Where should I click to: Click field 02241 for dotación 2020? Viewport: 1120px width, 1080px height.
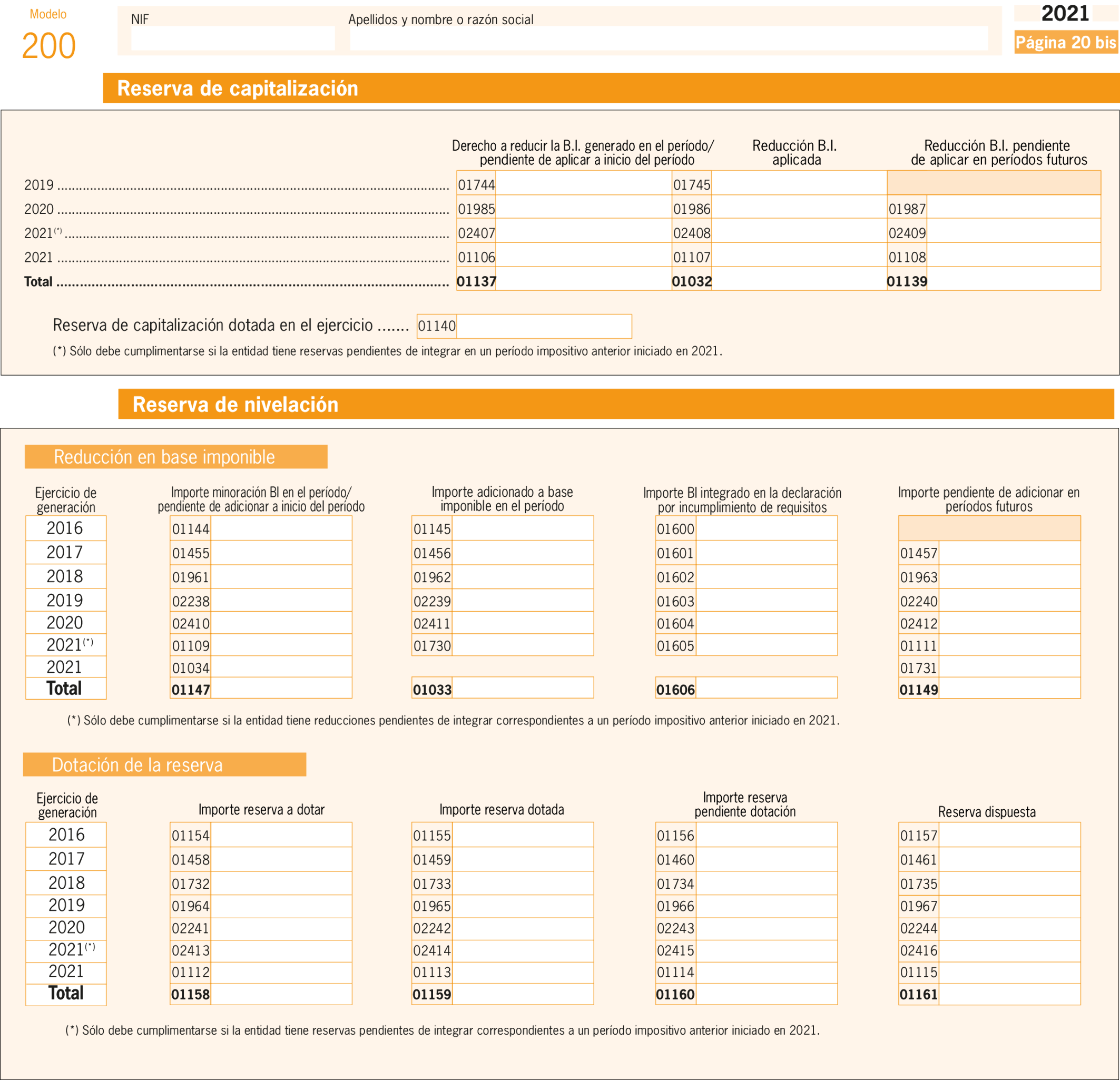(281, 929)
